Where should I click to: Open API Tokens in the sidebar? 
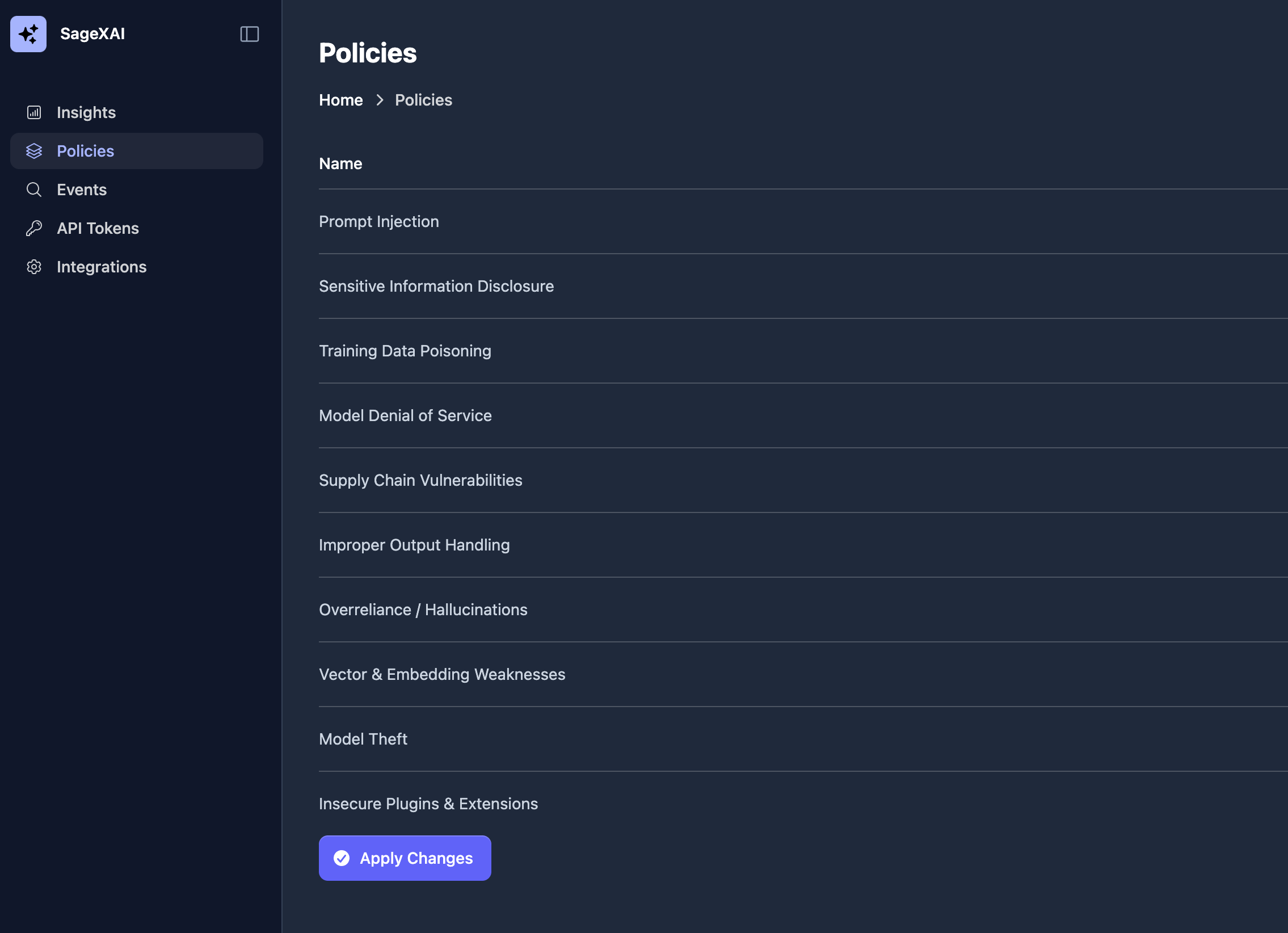(98, 228)
